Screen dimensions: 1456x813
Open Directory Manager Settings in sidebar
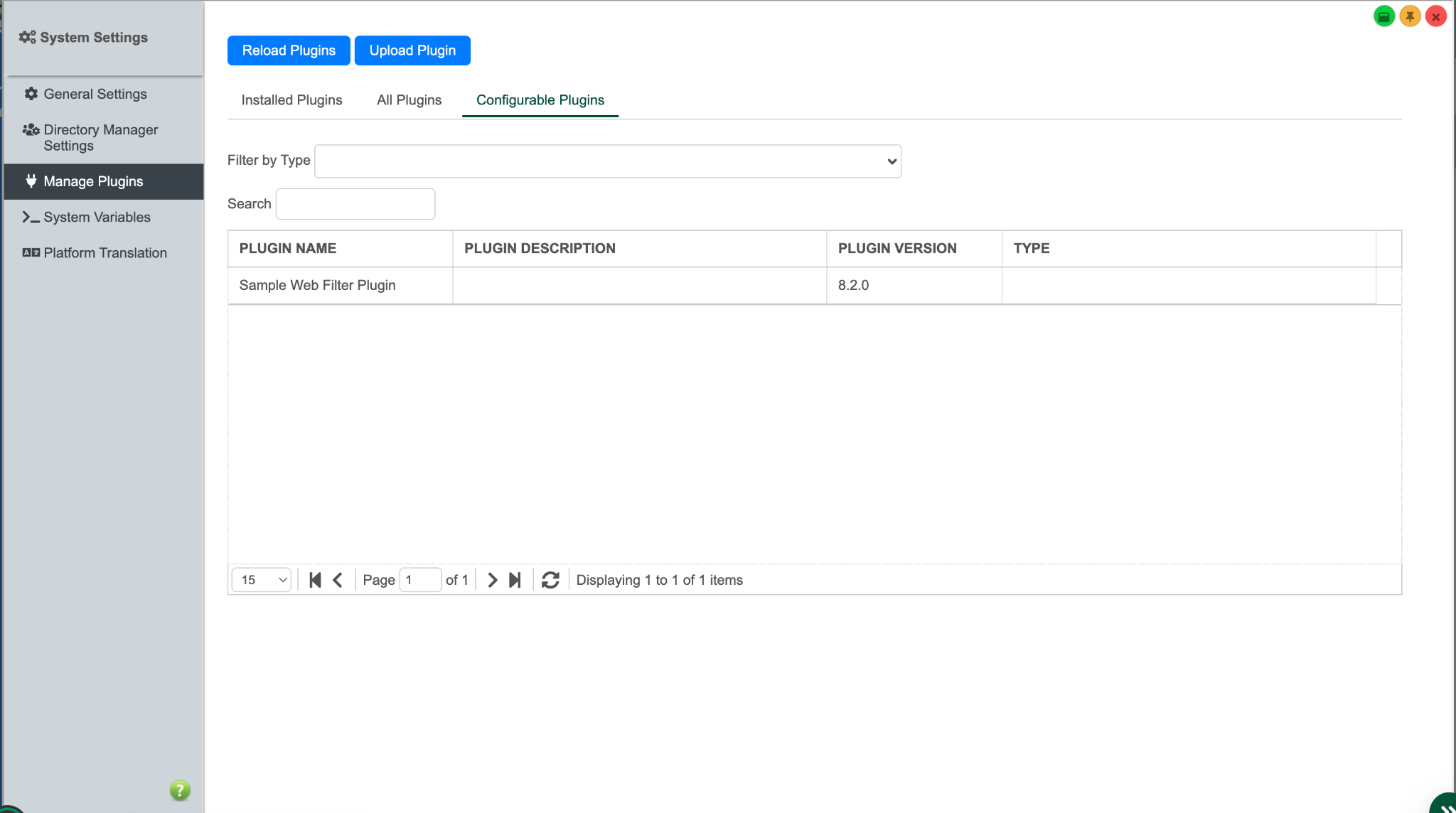pos(100,137)
